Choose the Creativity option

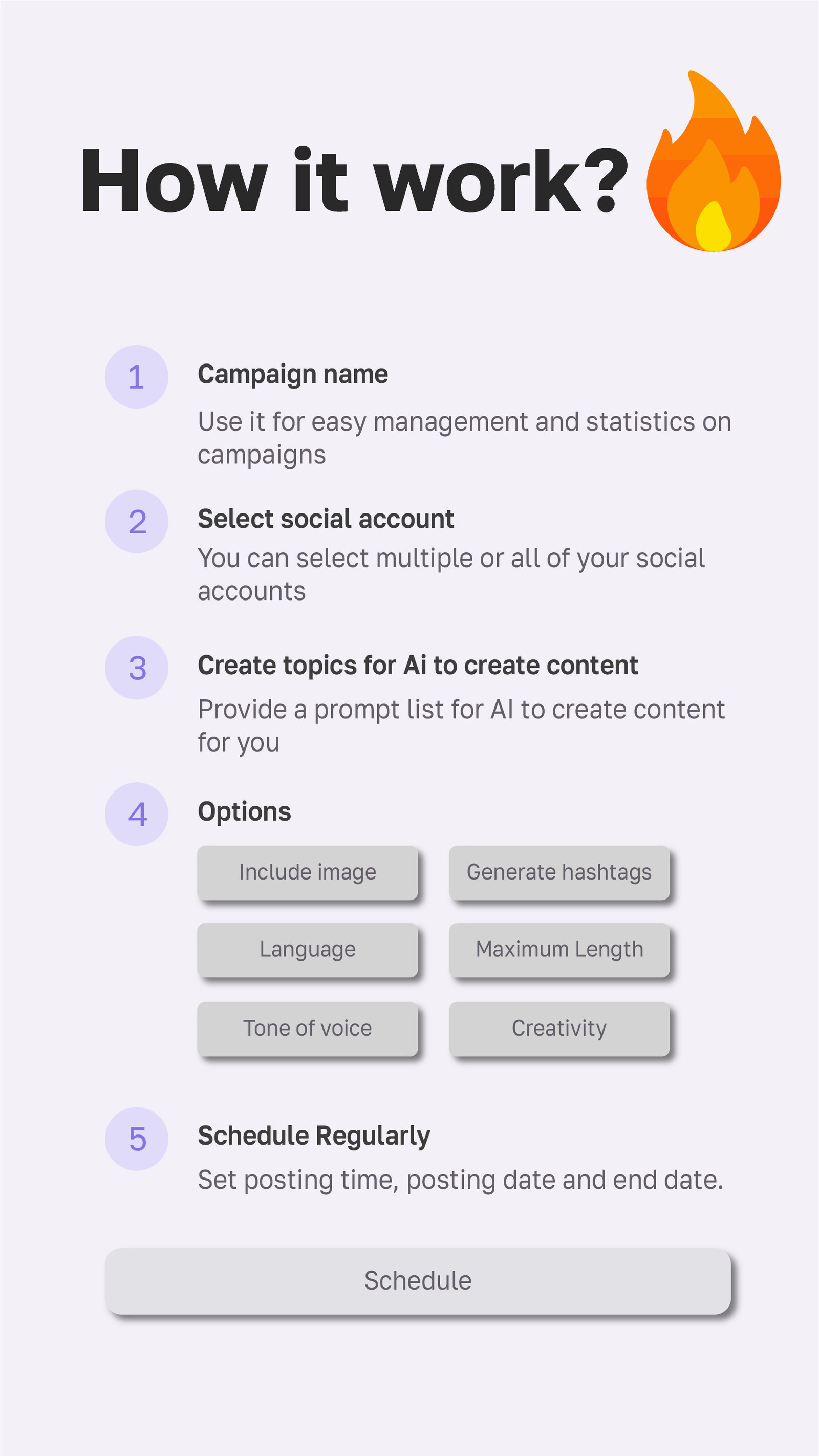click(x=559, y=1029)
